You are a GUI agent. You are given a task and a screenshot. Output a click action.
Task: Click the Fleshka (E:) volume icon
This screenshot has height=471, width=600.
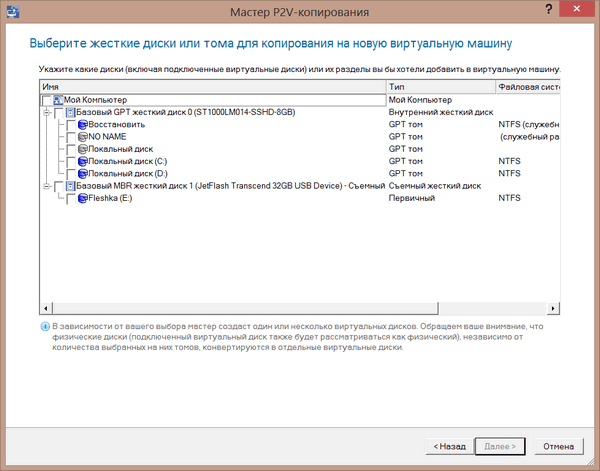click(83, 198)
